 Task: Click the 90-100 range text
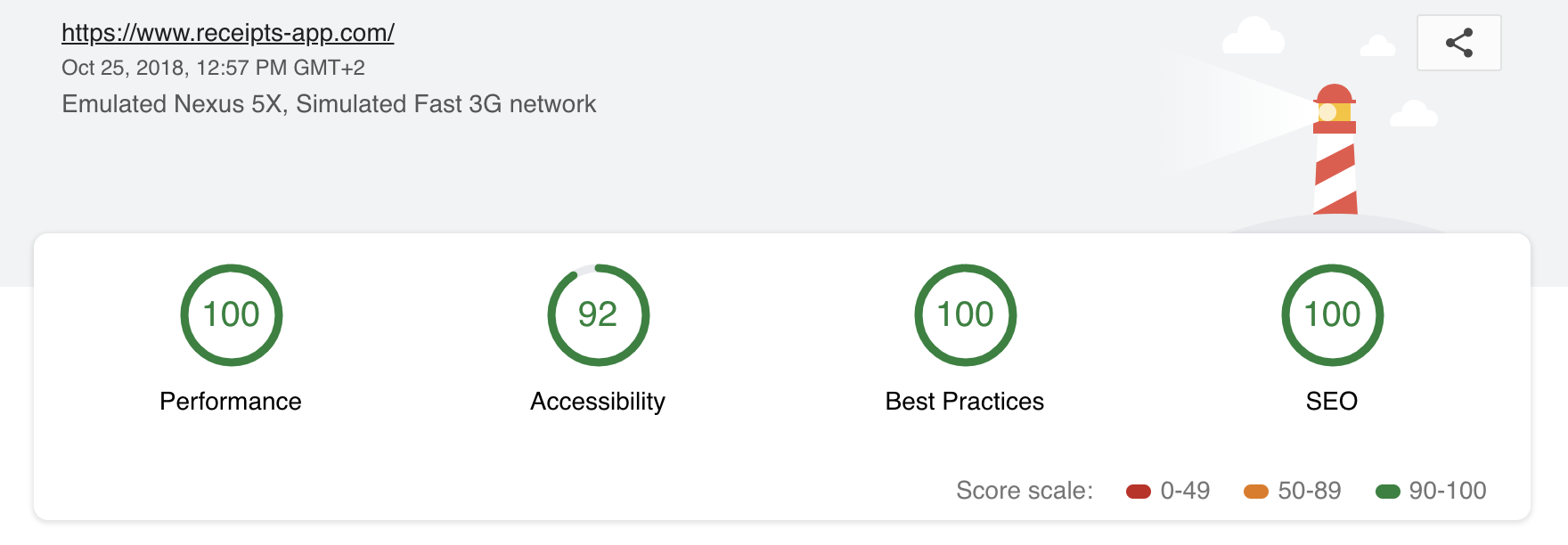click(1447, 491)
